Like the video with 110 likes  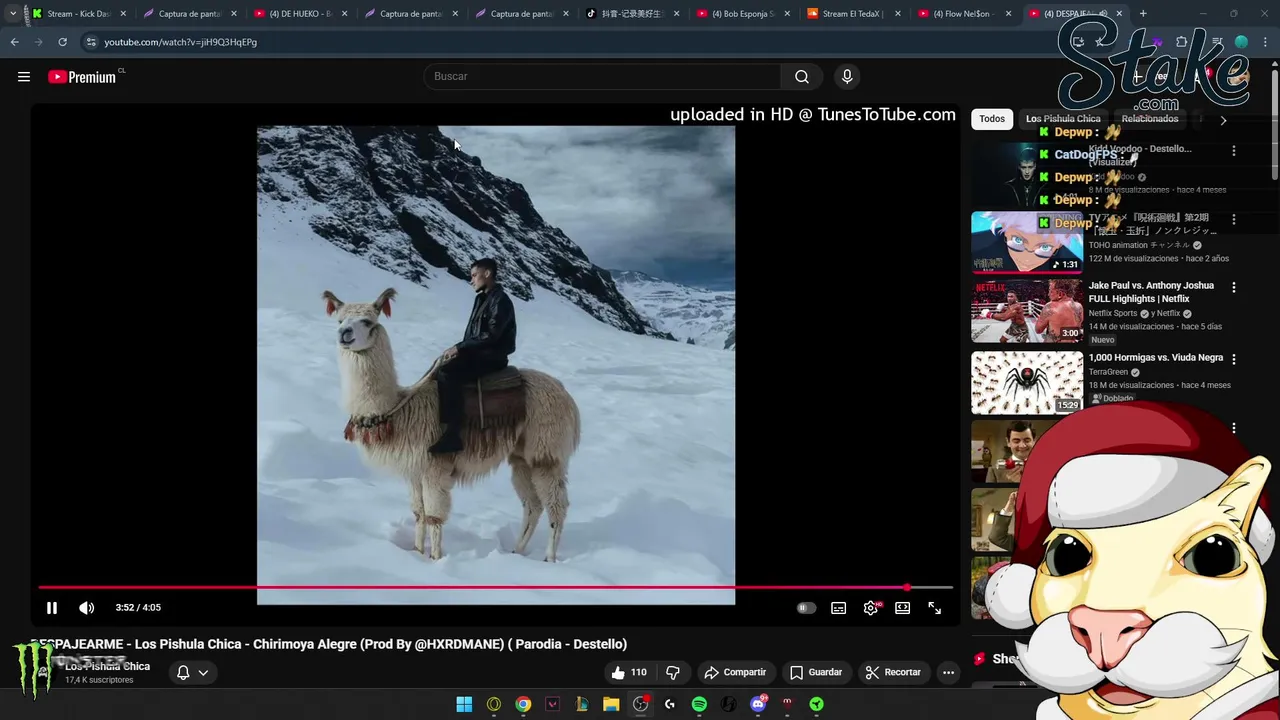click(x=629, y=672)
